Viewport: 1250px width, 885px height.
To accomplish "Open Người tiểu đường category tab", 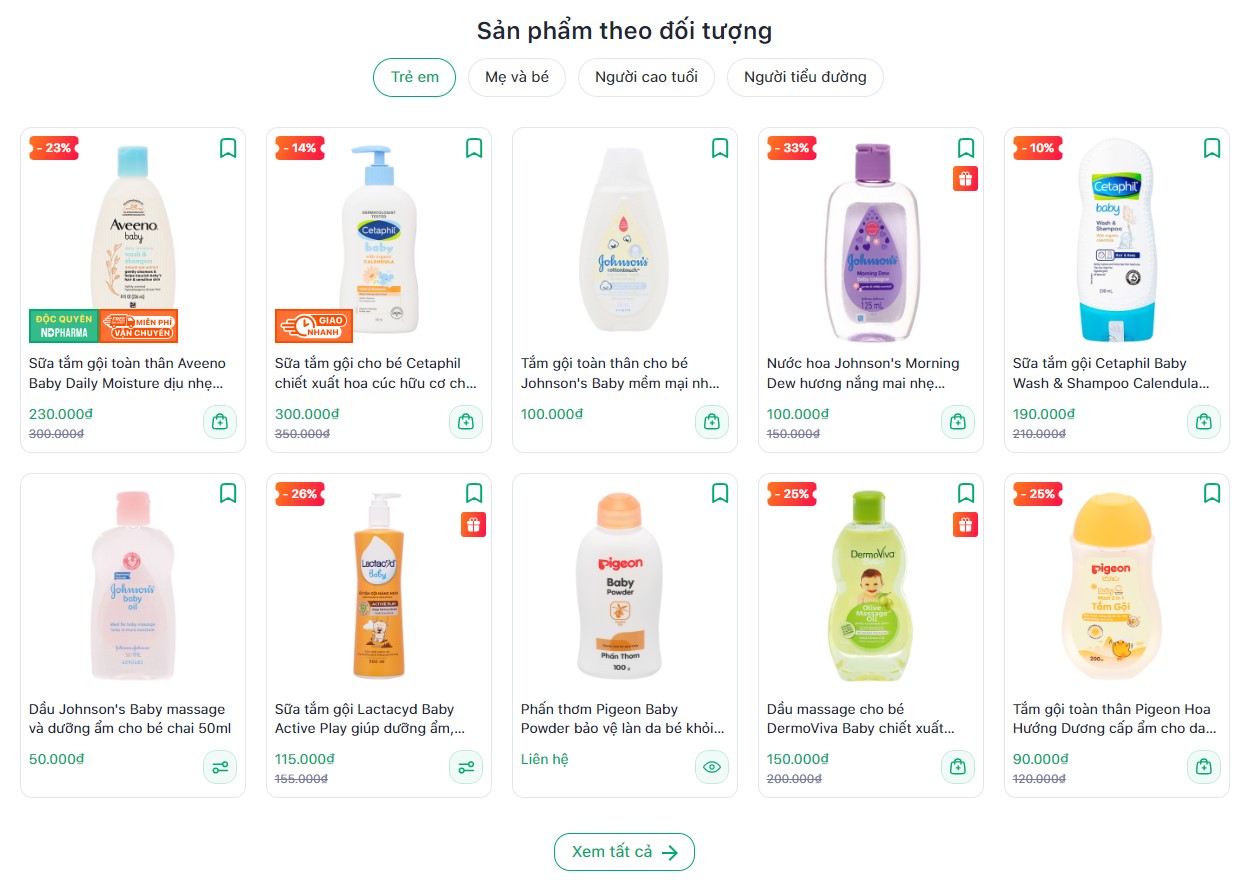I will 804,77.
